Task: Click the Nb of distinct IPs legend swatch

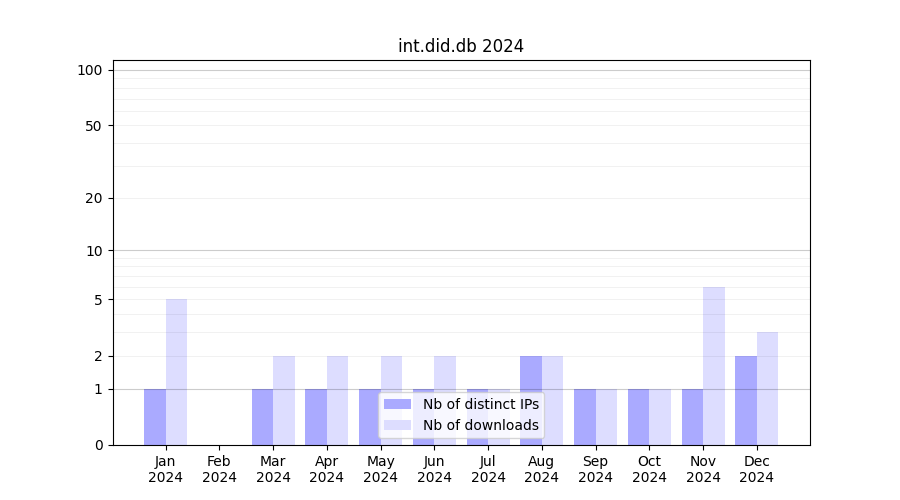Action: (397, 404)
